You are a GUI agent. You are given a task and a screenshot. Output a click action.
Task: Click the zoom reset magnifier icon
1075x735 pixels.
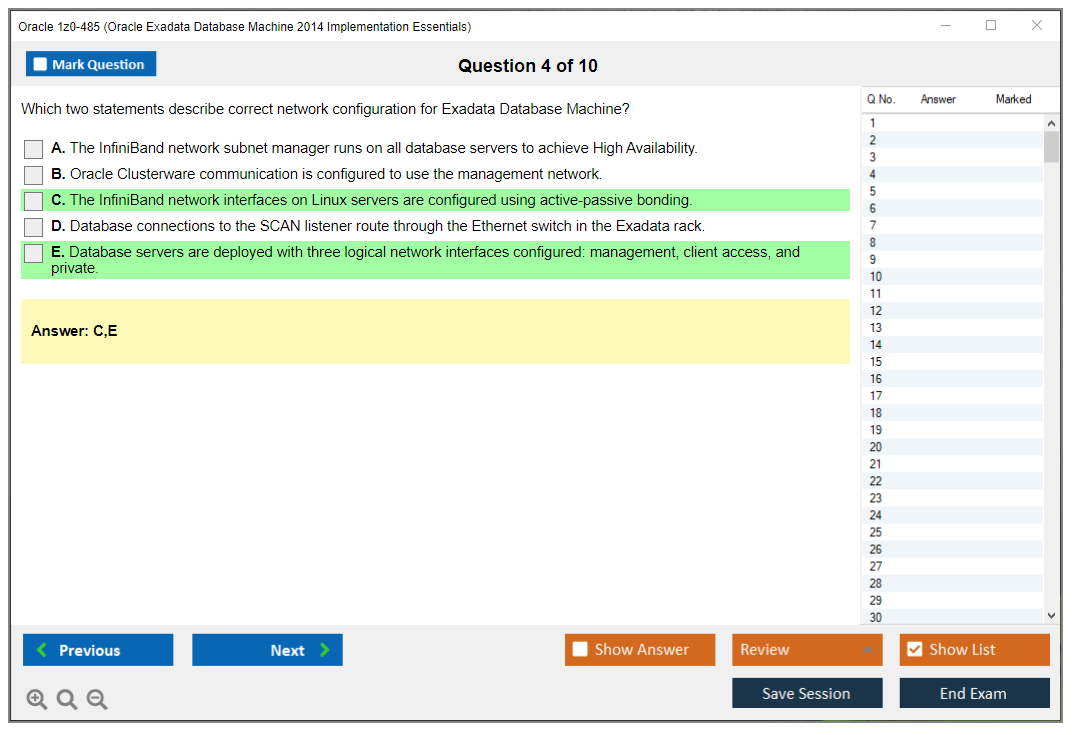click(x=67, y=700)
